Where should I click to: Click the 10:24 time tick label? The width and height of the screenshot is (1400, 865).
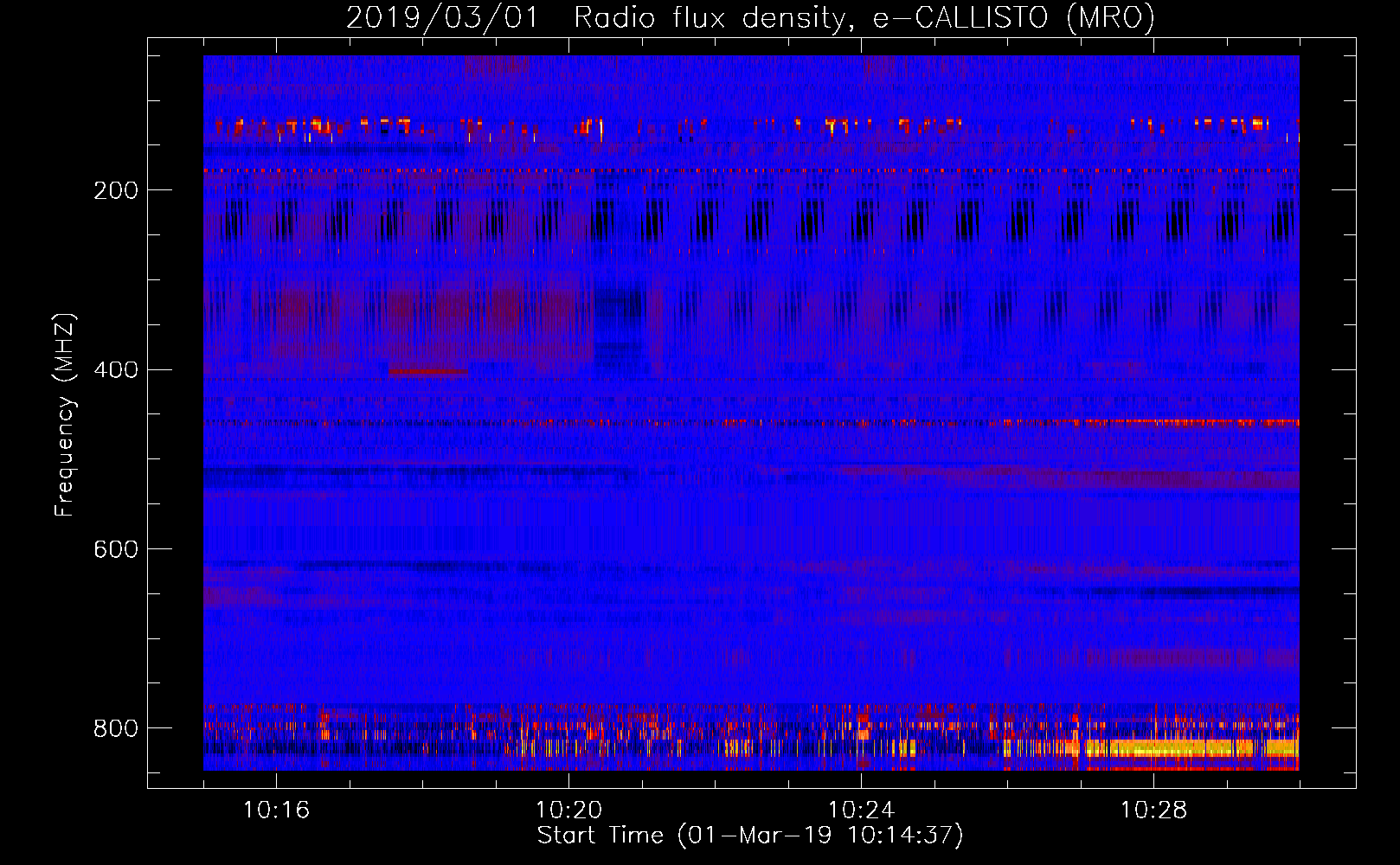[x=861, y=811]
